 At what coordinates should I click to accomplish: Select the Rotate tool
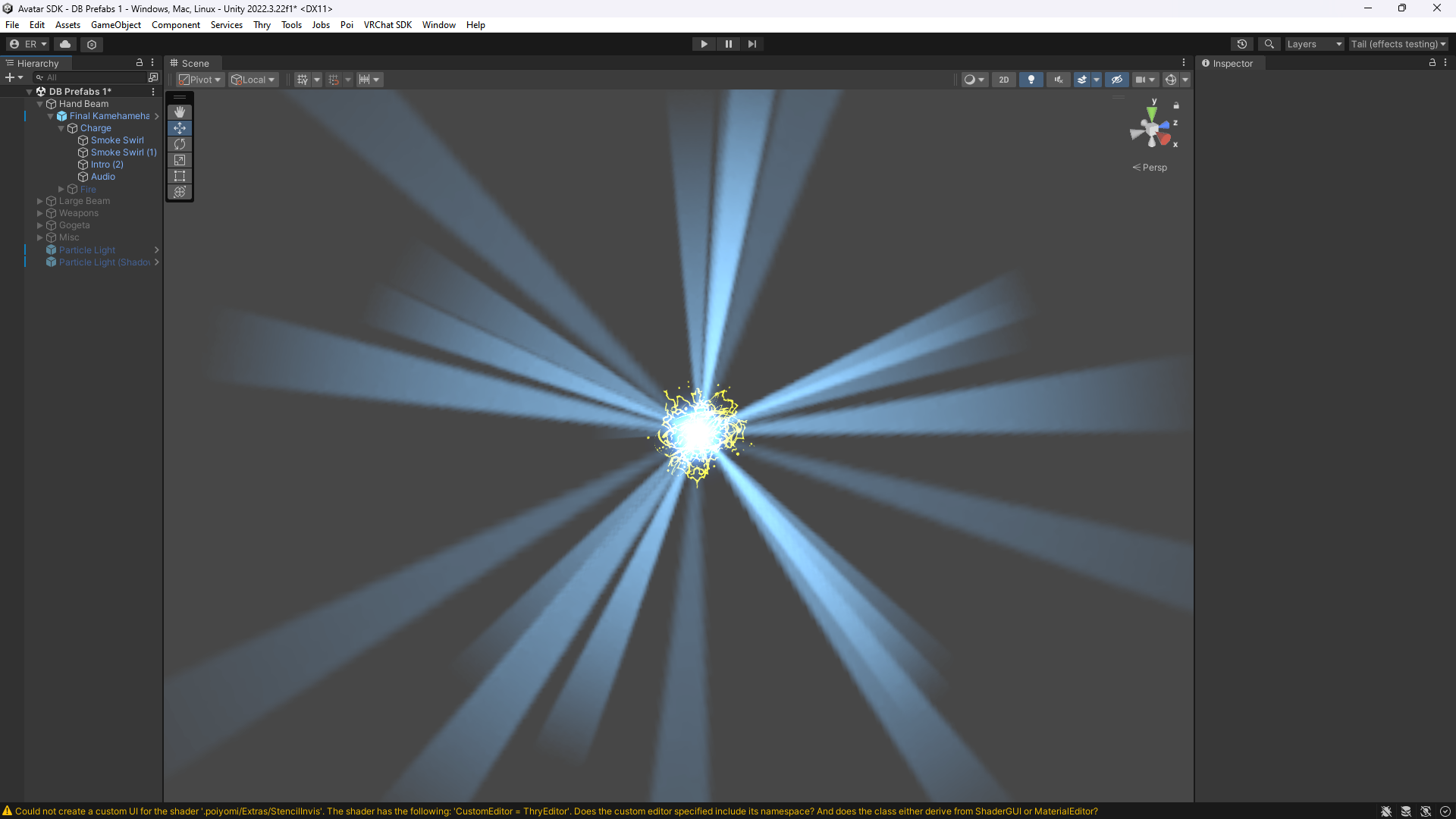[180, 144]
